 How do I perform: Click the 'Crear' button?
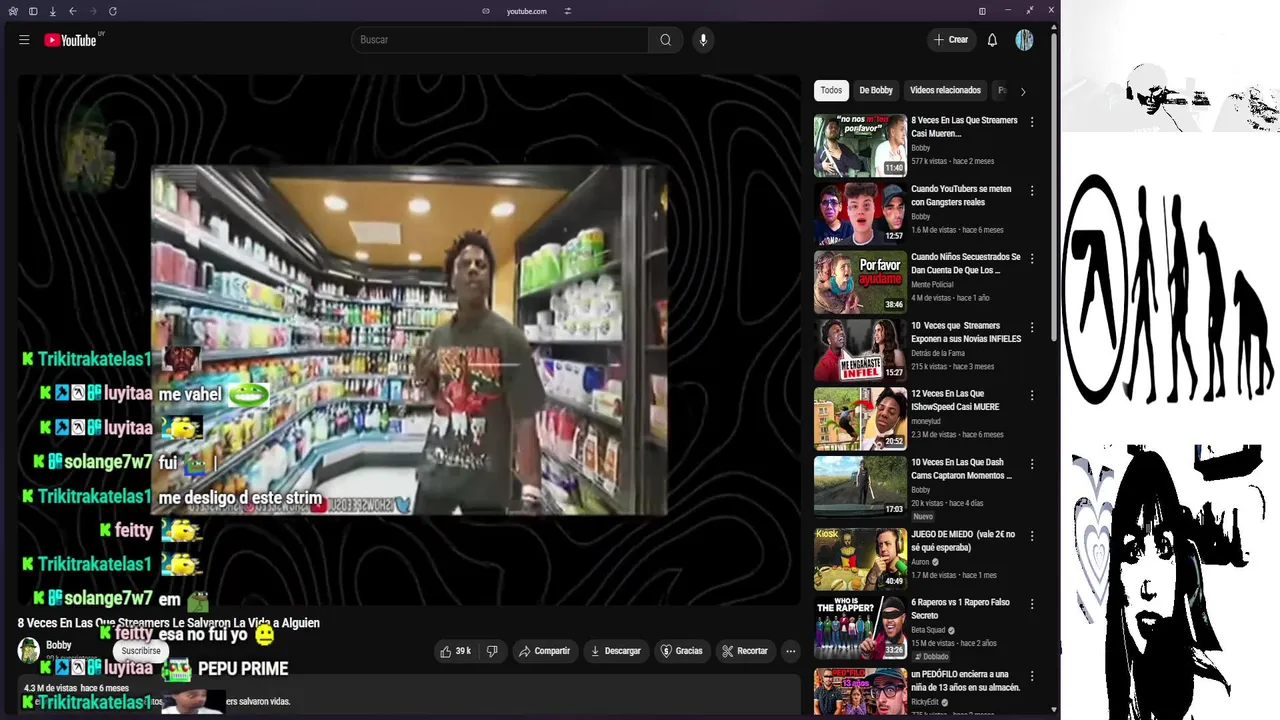click(x=950, y=40)
